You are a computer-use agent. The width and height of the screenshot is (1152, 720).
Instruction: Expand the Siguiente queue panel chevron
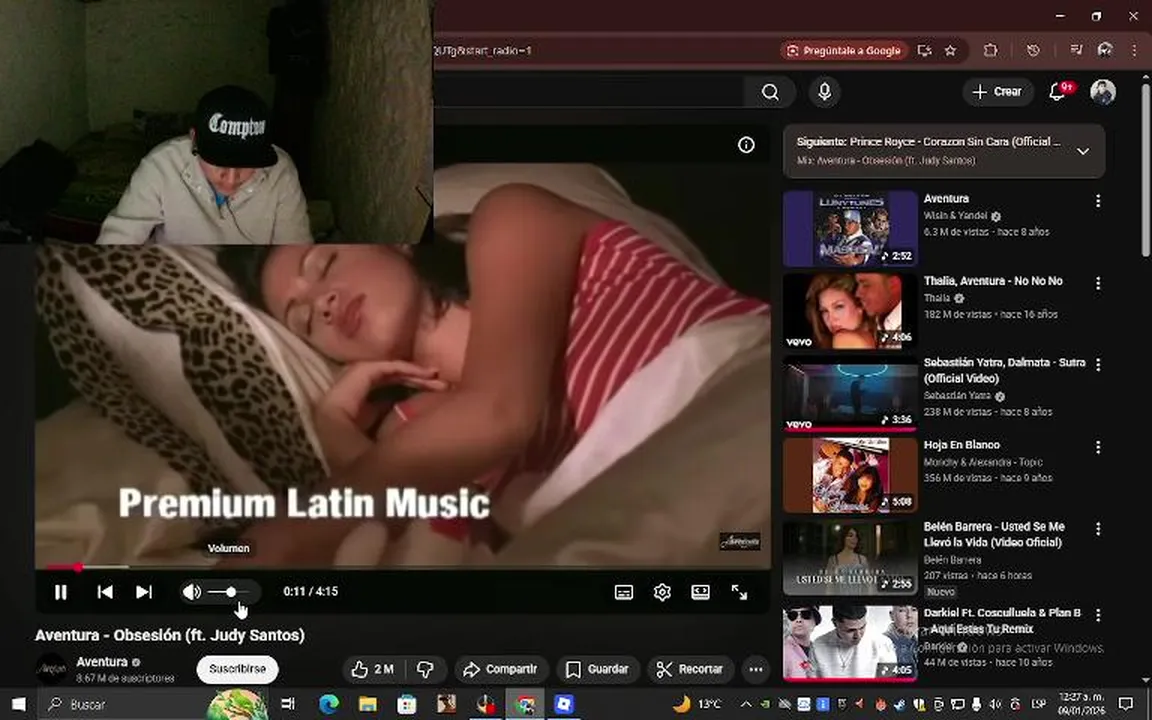1082,151
